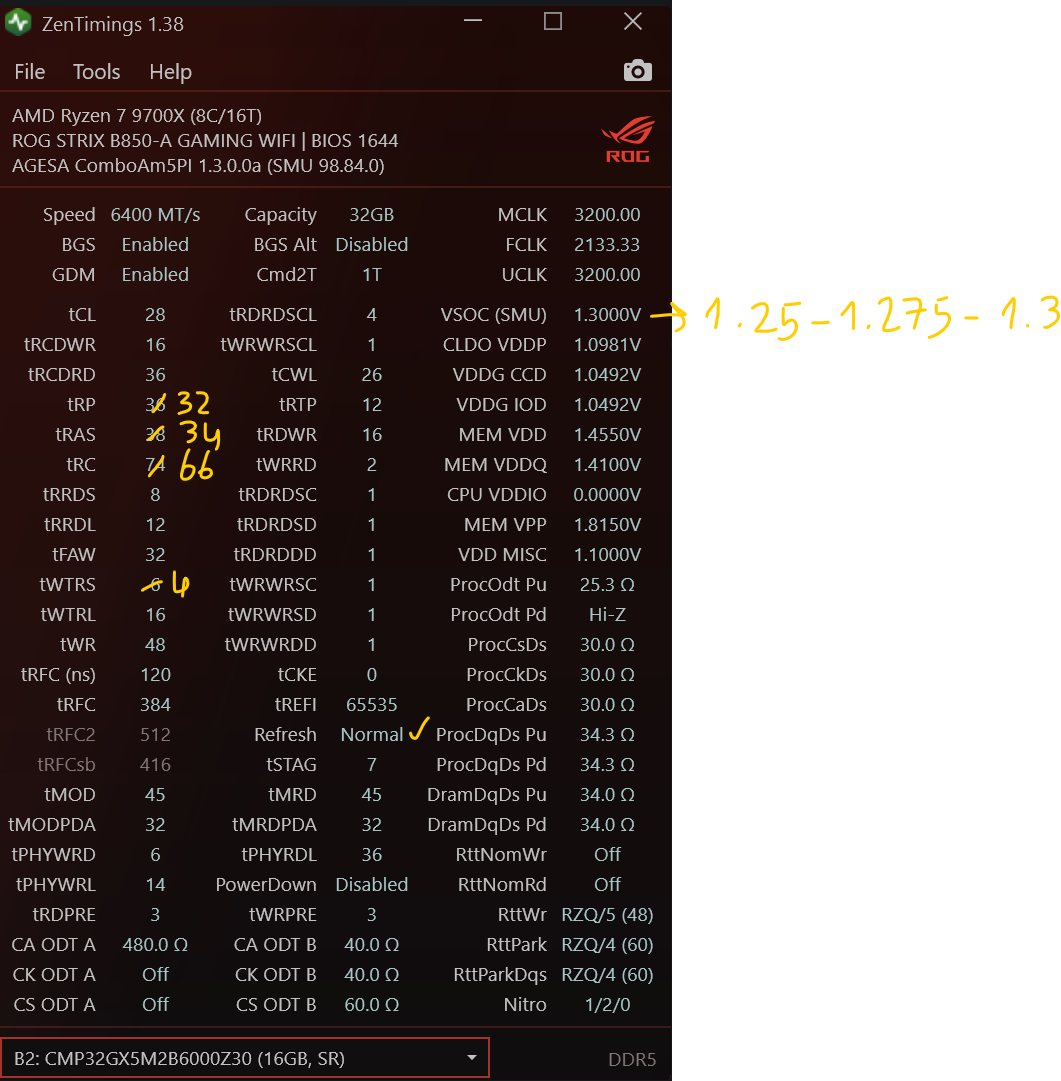Close the ZenTimings window
The image size is (1061, 1081).
point(633,21)
